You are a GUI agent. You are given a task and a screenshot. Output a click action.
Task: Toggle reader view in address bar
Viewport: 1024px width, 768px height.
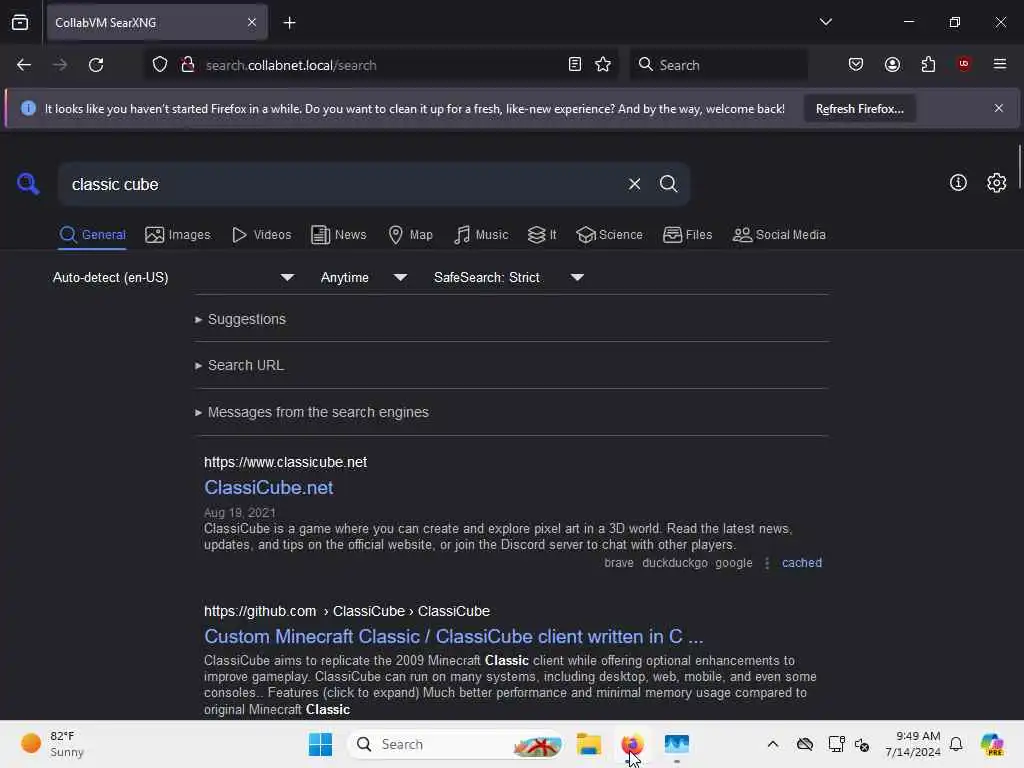[x=575, y=64]
